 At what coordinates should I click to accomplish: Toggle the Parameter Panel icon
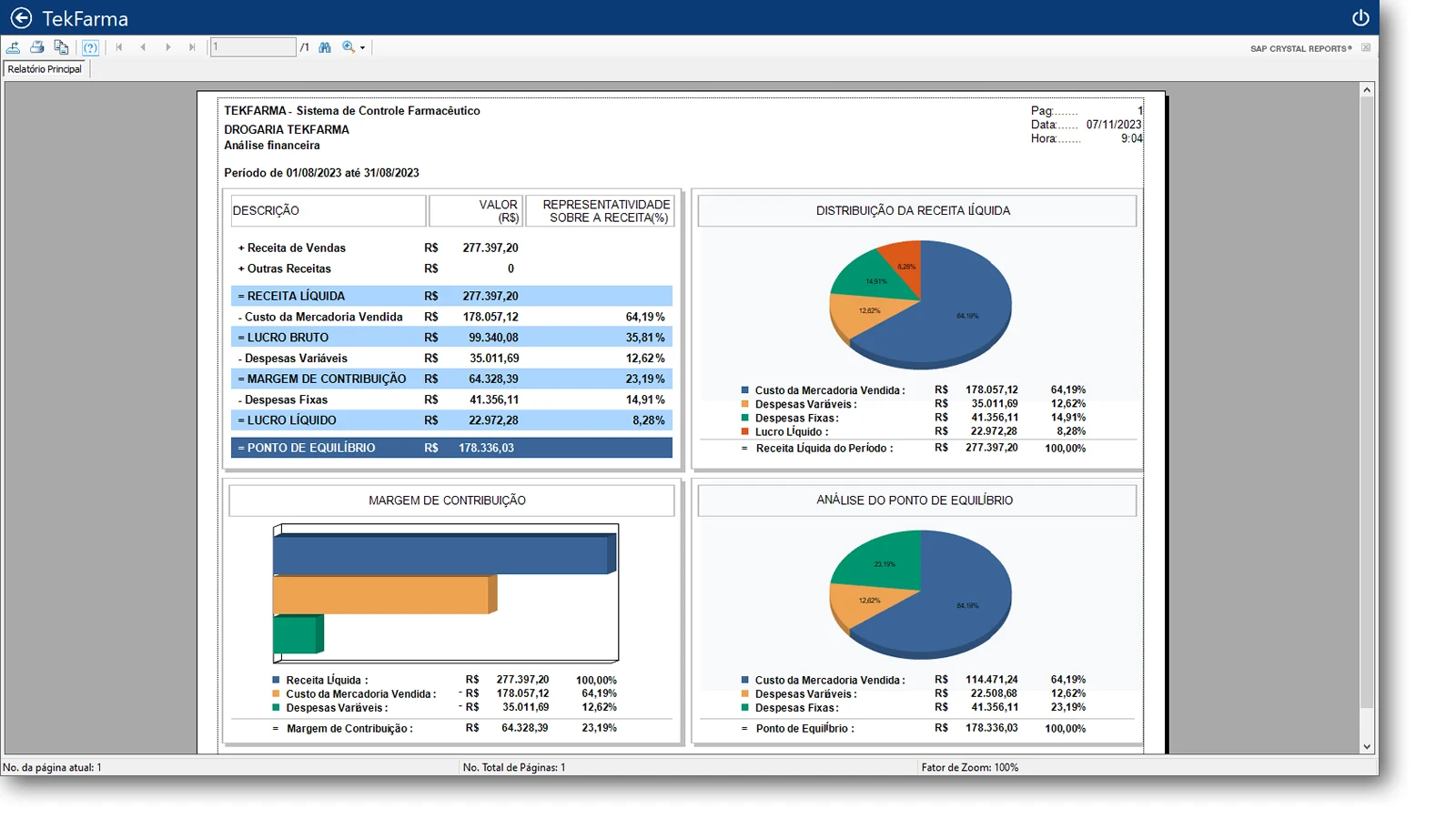pos(90,47)
